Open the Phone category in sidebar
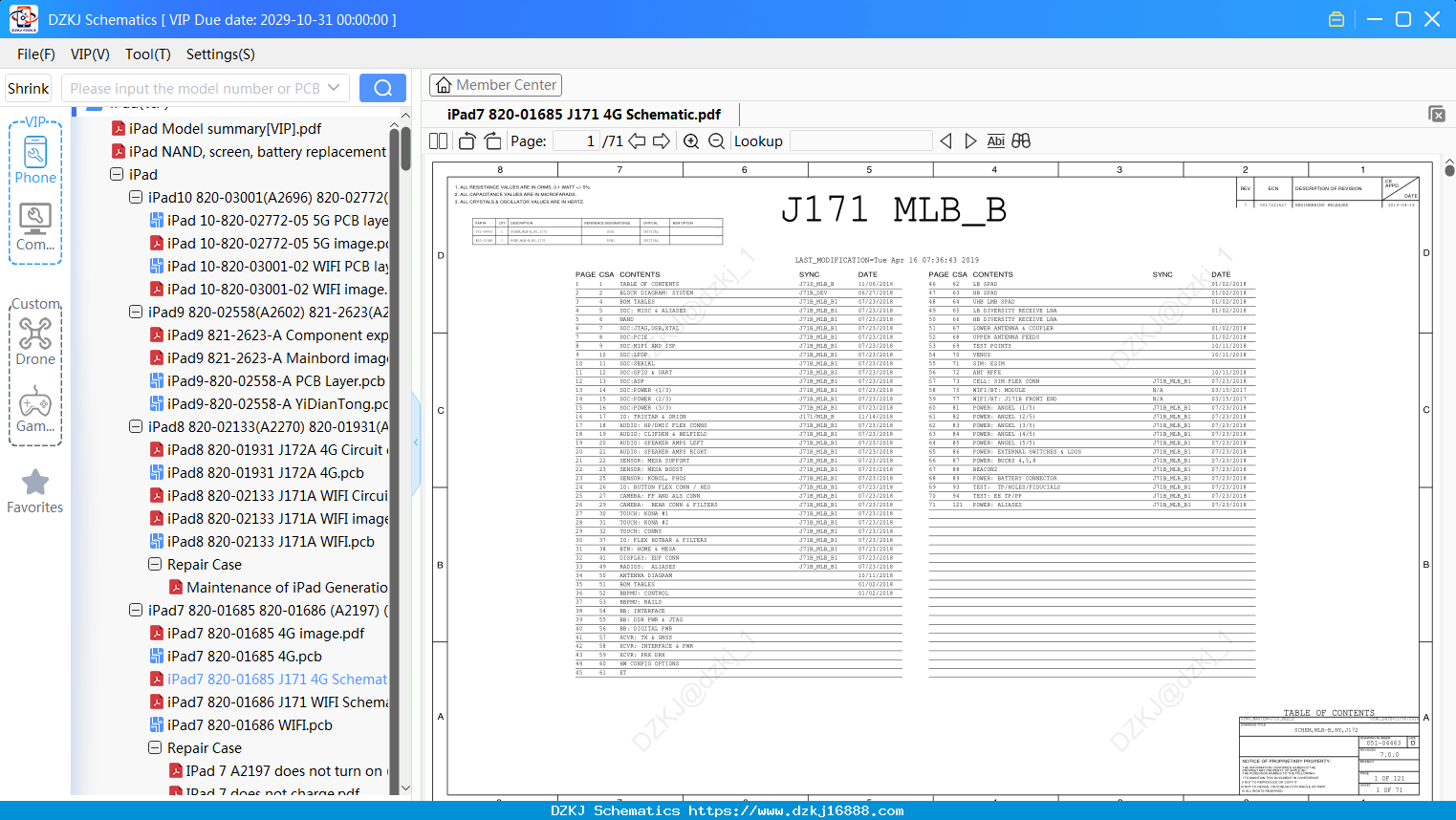Viewport: 1456px width, 820px height. [35, 159]
